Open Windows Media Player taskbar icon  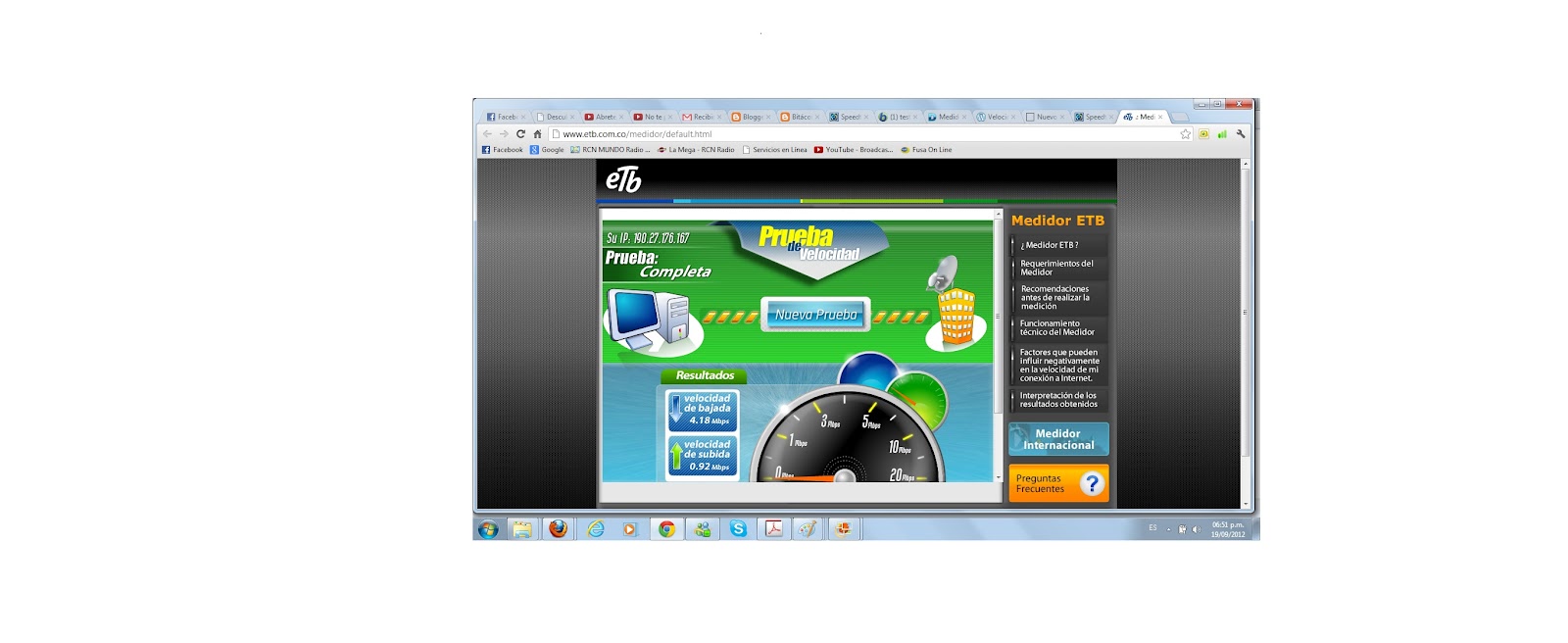(x=630, y=529)
